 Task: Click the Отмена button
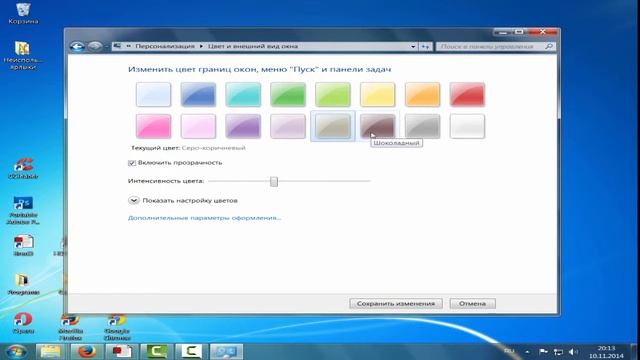473,304
